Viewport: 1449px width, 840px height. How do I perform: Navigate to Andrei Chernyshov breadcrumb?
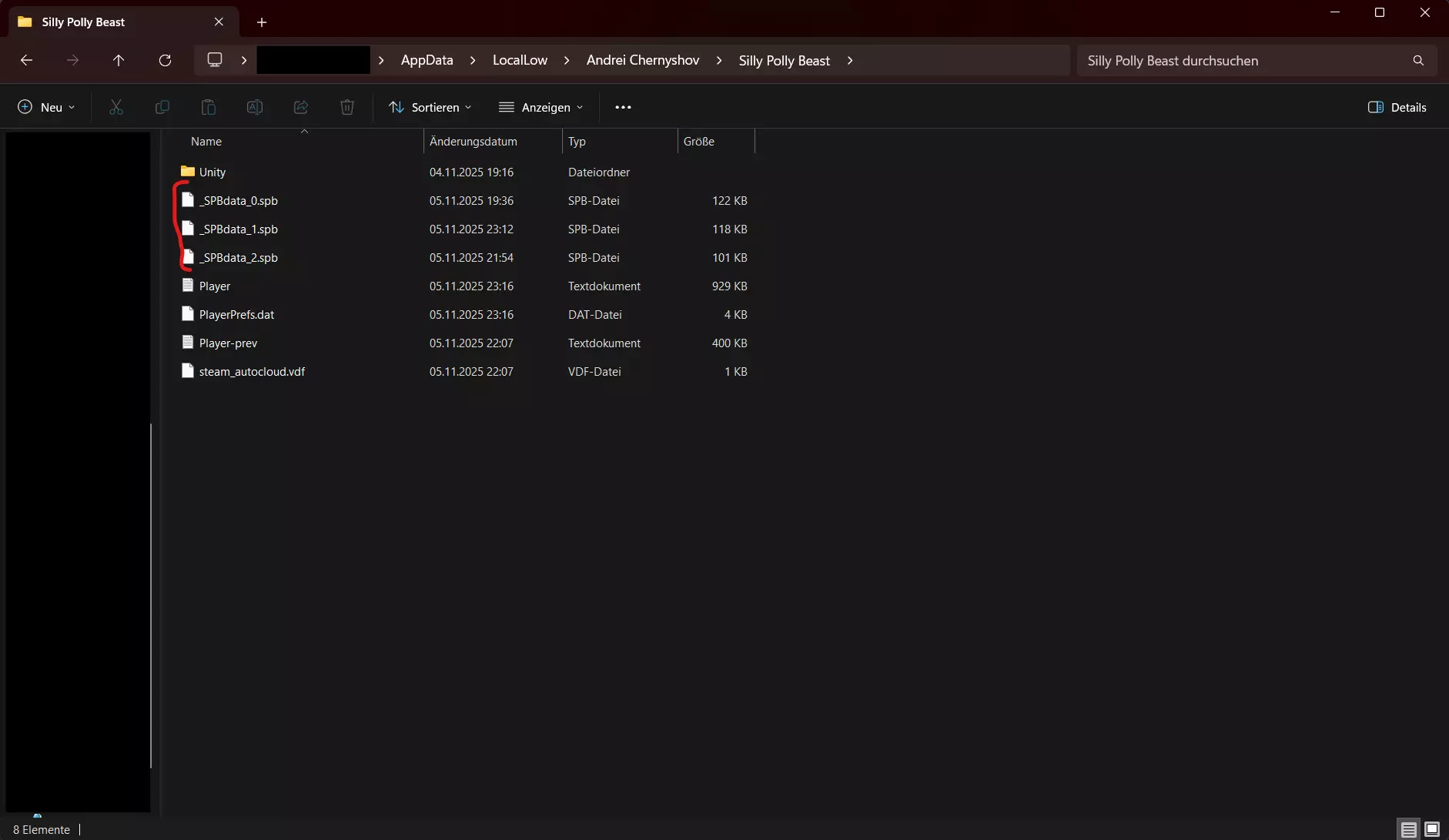click(x=643, y=60)
